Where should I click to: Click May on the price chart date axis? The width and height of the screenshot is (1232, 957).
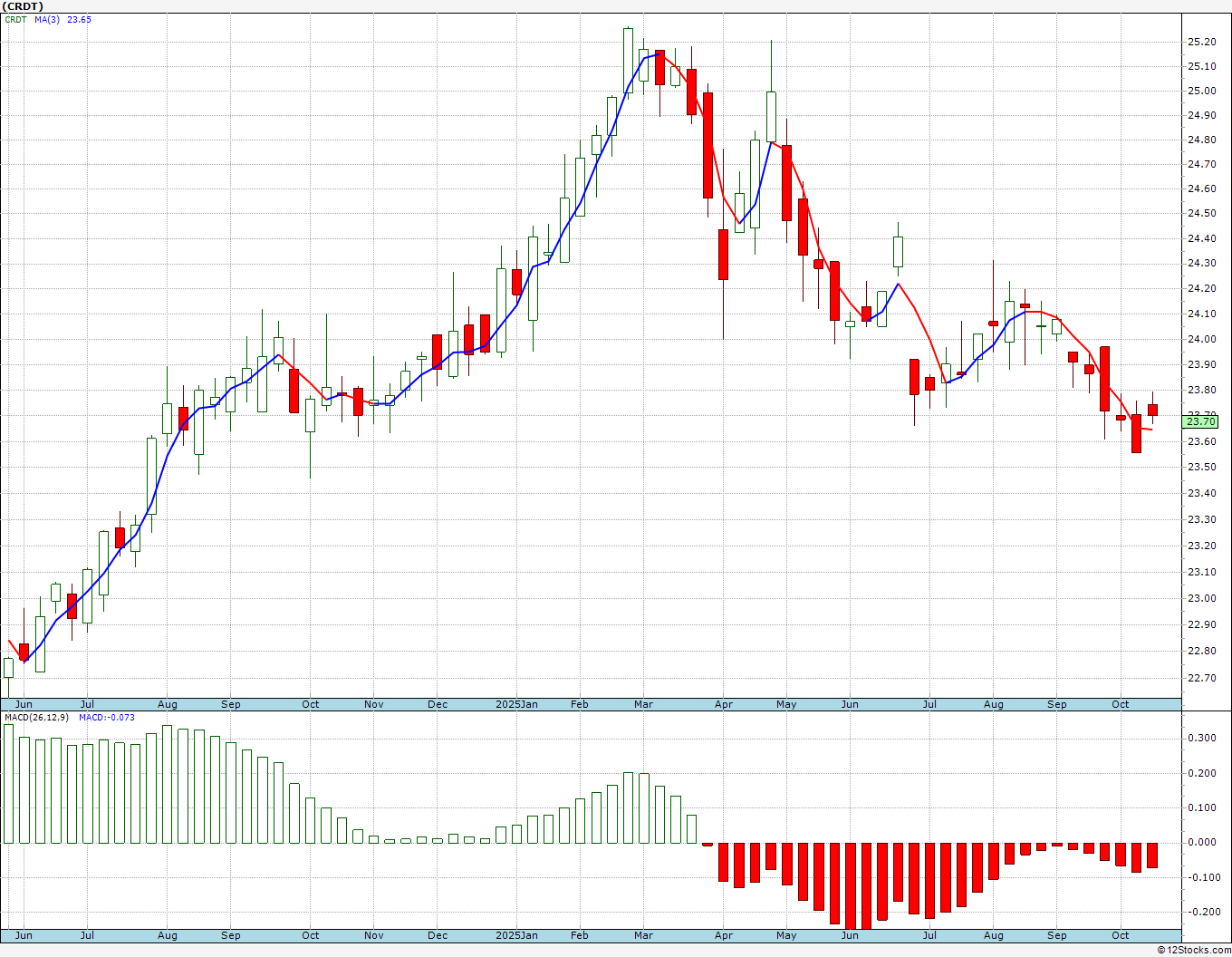click(x=786, y=704)
